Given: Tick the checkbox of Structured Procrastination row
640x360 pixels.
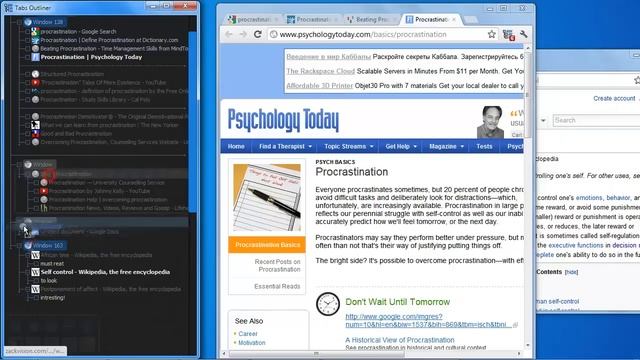Looking at the screenshot, I should point(28,74).
